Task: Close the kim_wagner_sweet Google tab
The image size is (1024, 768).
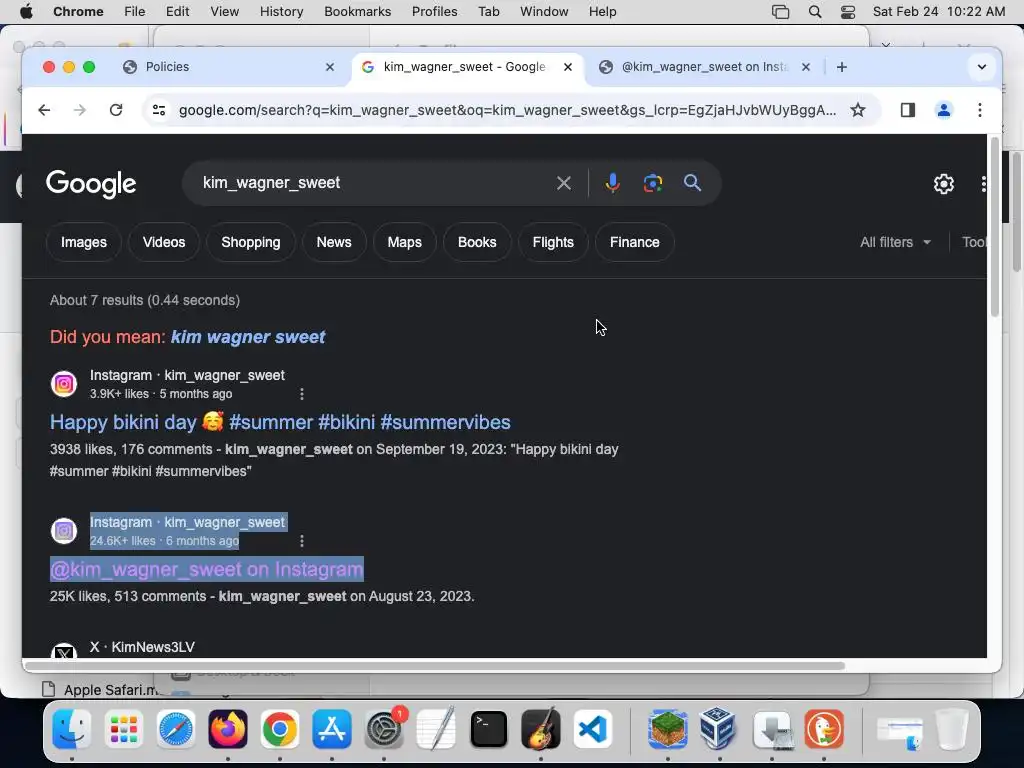Action: 568,67
